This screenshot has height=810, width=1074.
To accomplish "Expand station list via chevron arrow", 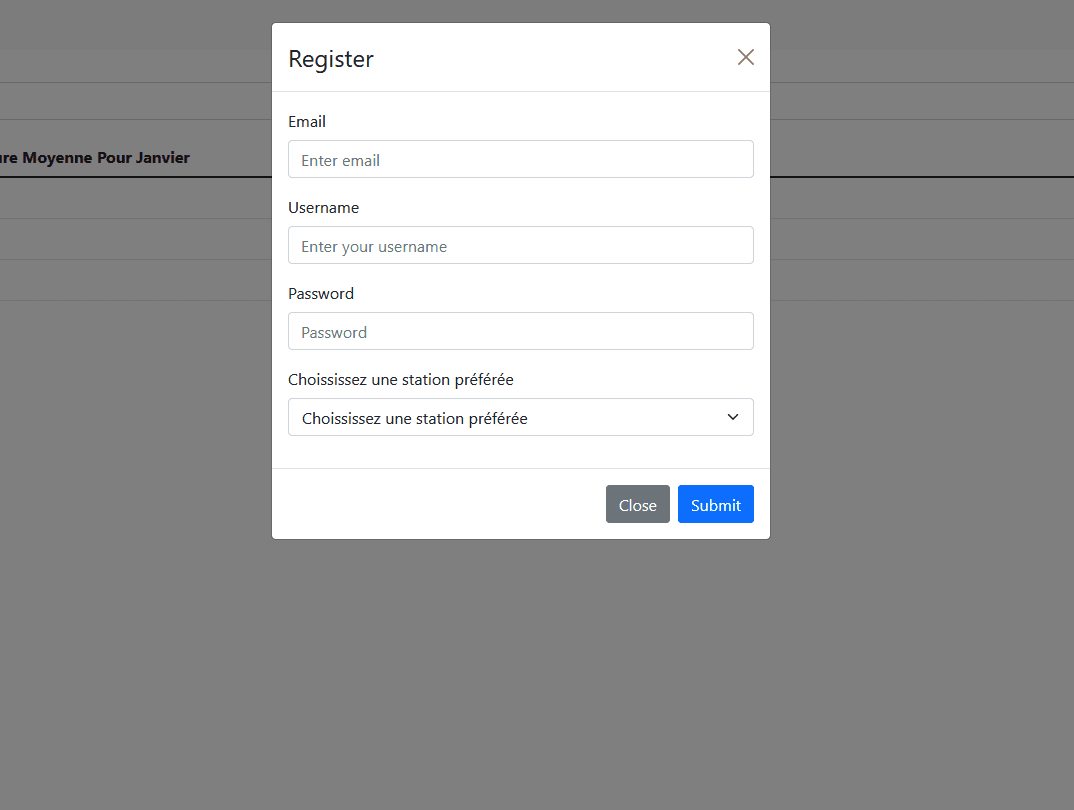I will pyautogui.click(x=732, y=417).
